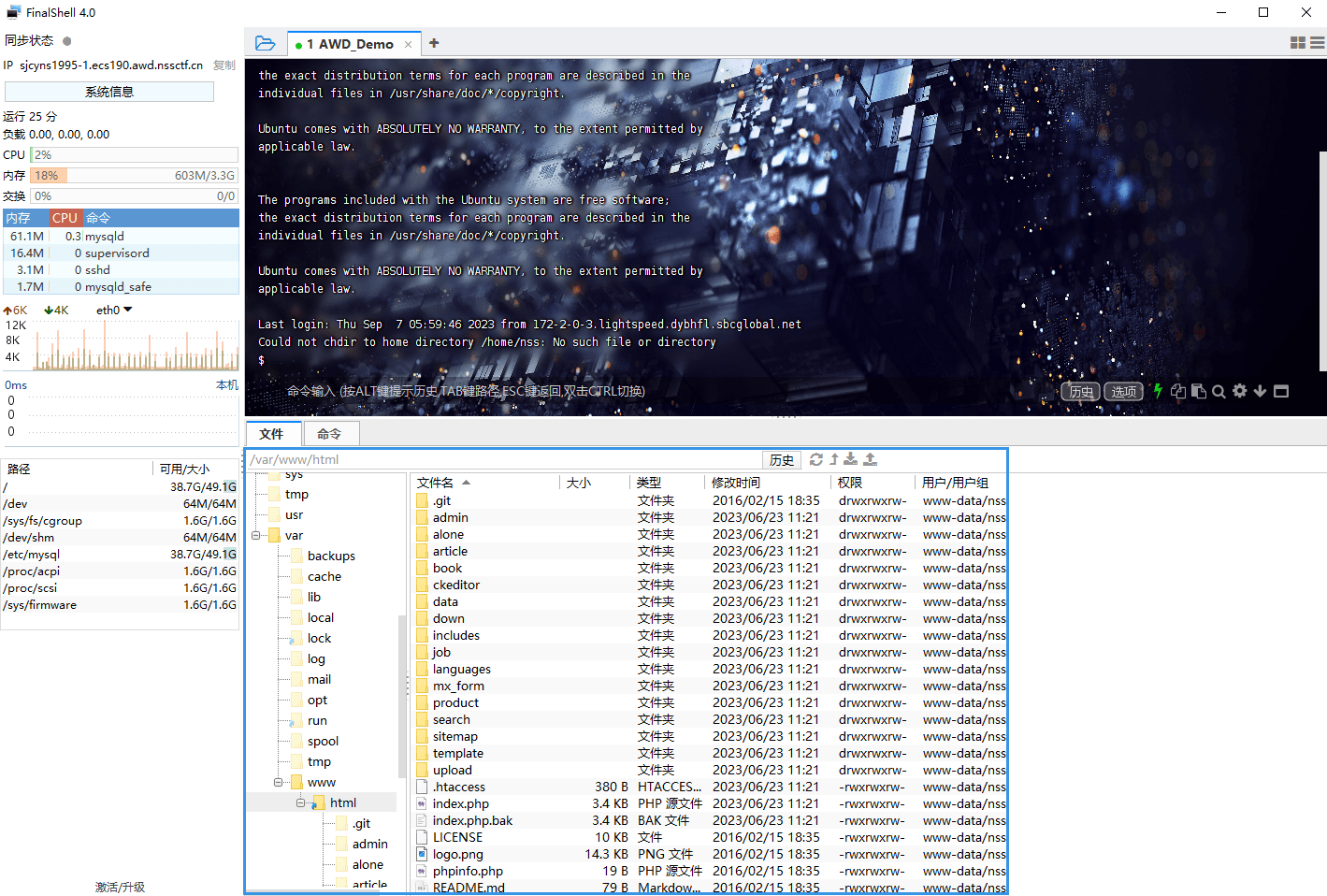Sort processes by CPU column
The width and height of the screenshot is (1327, 896).
65,218
